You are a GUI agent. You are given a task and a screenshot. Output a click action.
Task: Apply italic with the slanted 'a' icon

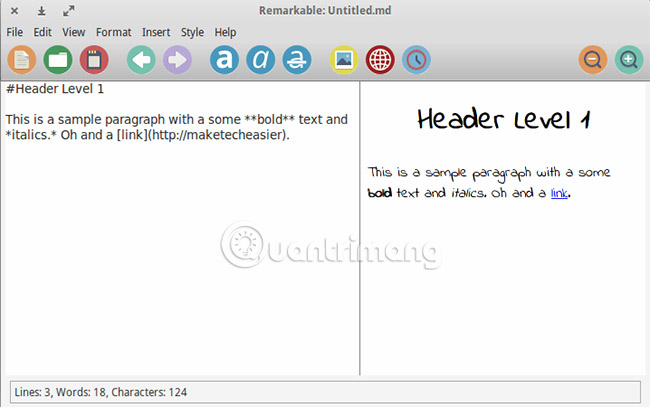[260, 60]
